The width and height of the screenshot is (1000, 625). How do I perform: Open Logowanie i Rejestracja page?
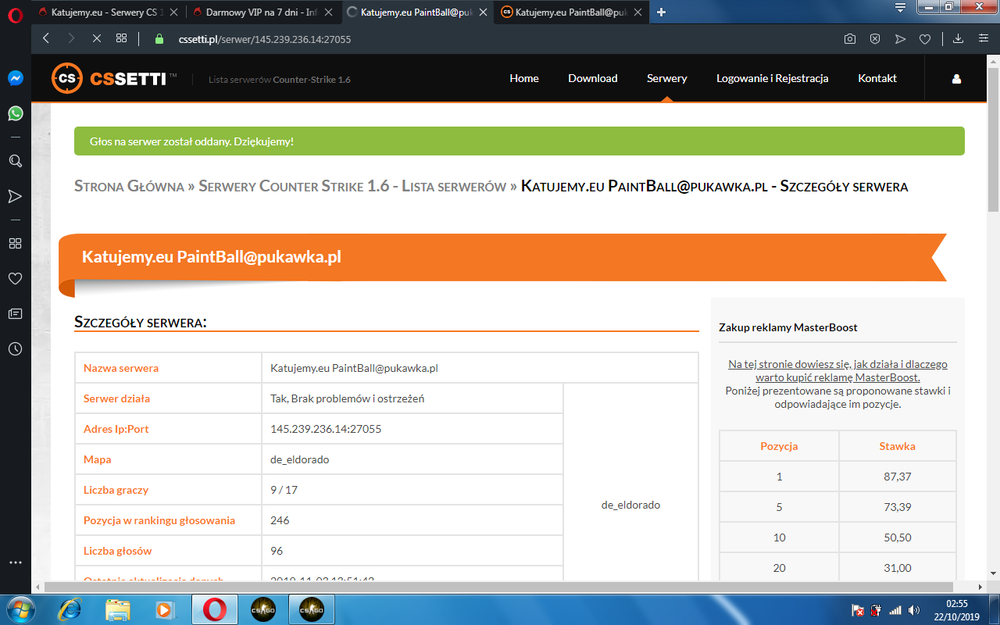tap(772, 78)
